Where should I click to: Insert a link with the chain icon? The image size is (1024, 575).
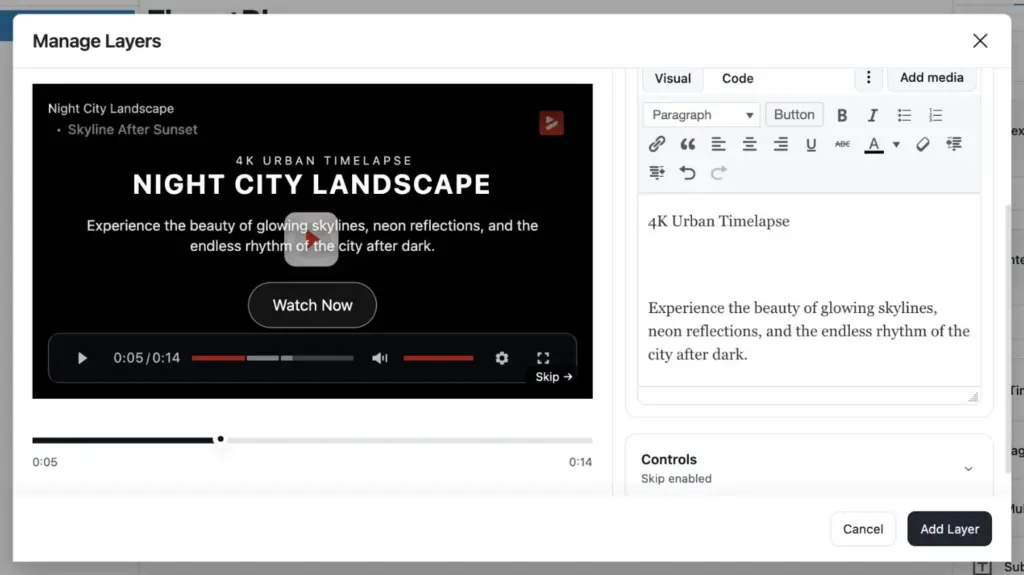pyautogui.click(x=656, y=144)
